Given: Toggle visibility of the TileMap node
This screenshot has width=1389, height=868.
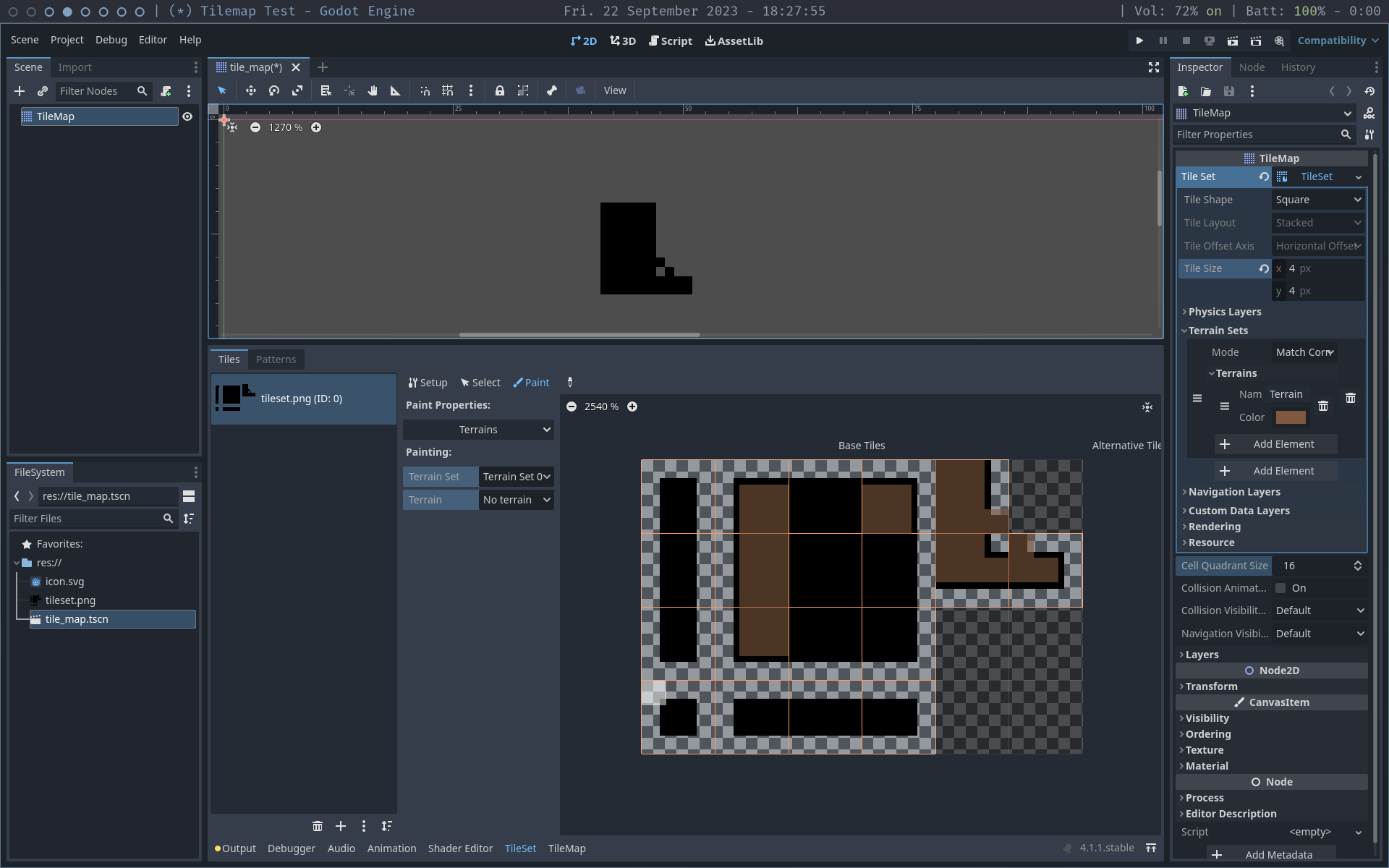Looking at the screenshot, I should click(x=187, y=116).
